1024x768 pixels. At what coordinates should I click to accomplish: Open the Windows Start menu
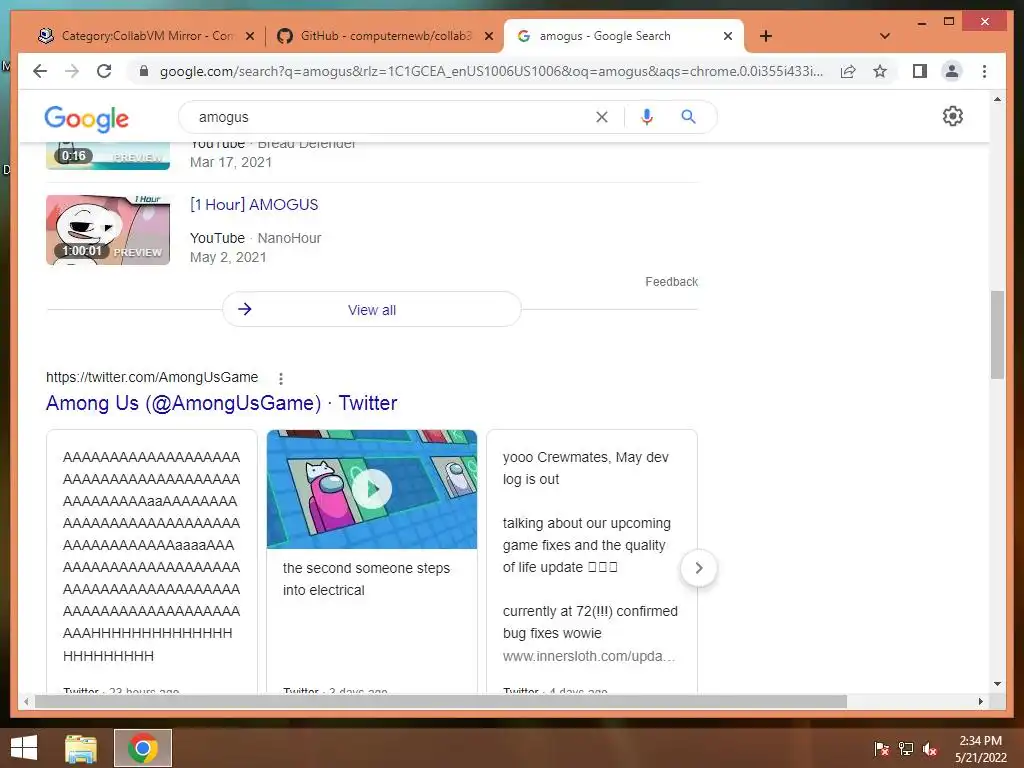24,748
